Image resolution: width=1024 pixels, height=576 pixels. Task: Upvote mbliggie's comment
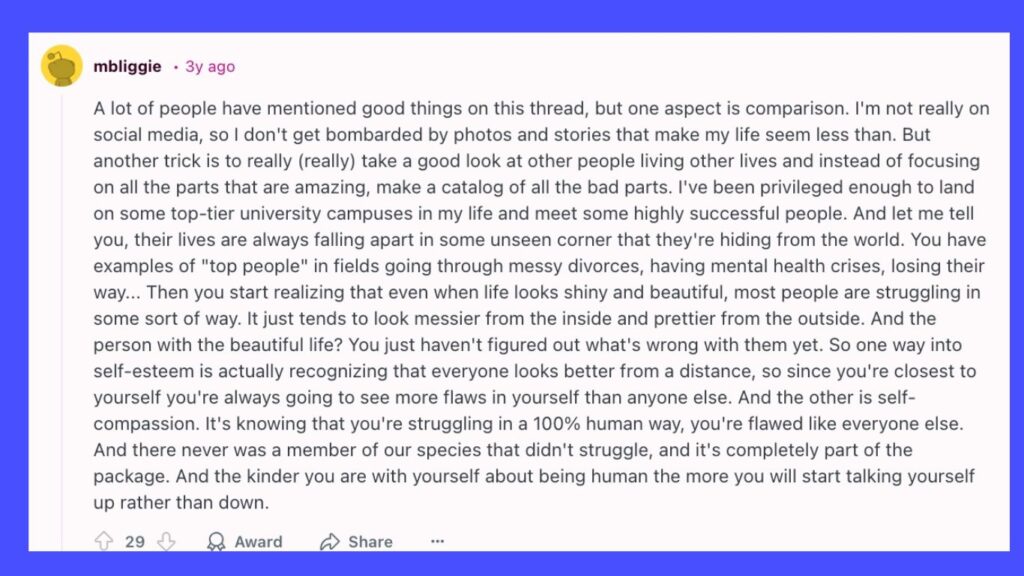coord(104,542)
